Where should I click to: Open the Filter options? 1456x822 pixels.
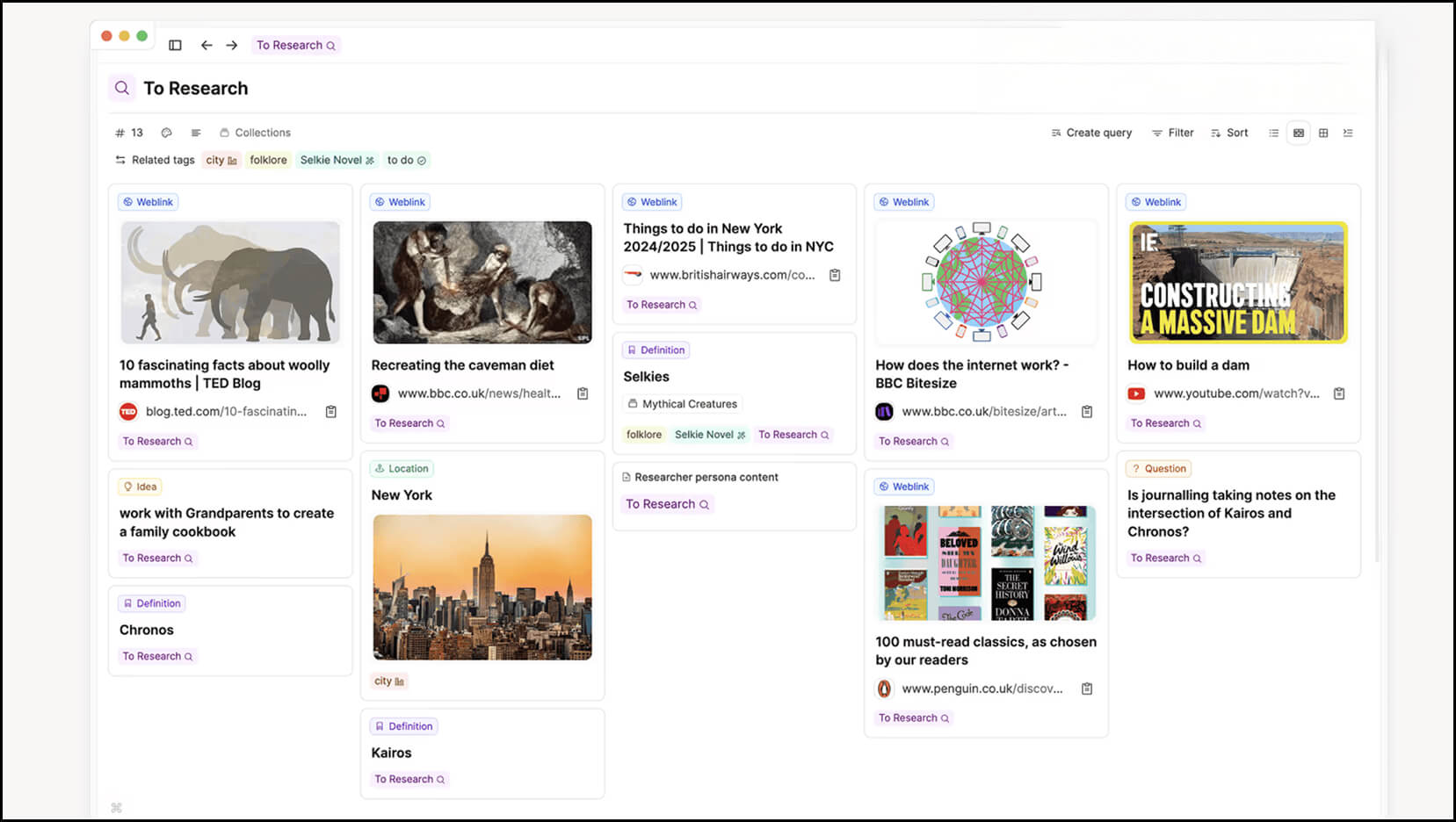tap(1173, 133)
